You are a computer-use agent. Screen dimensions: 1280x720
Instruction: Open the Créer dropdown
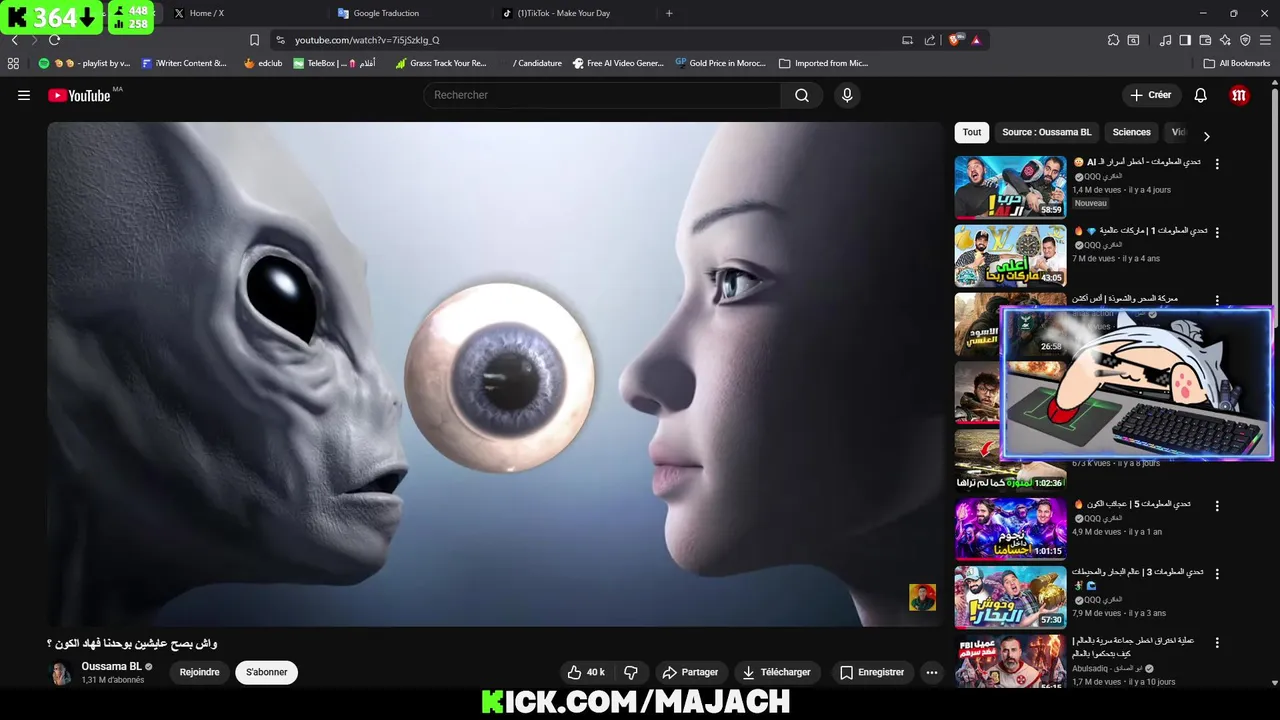point(1150,95)
